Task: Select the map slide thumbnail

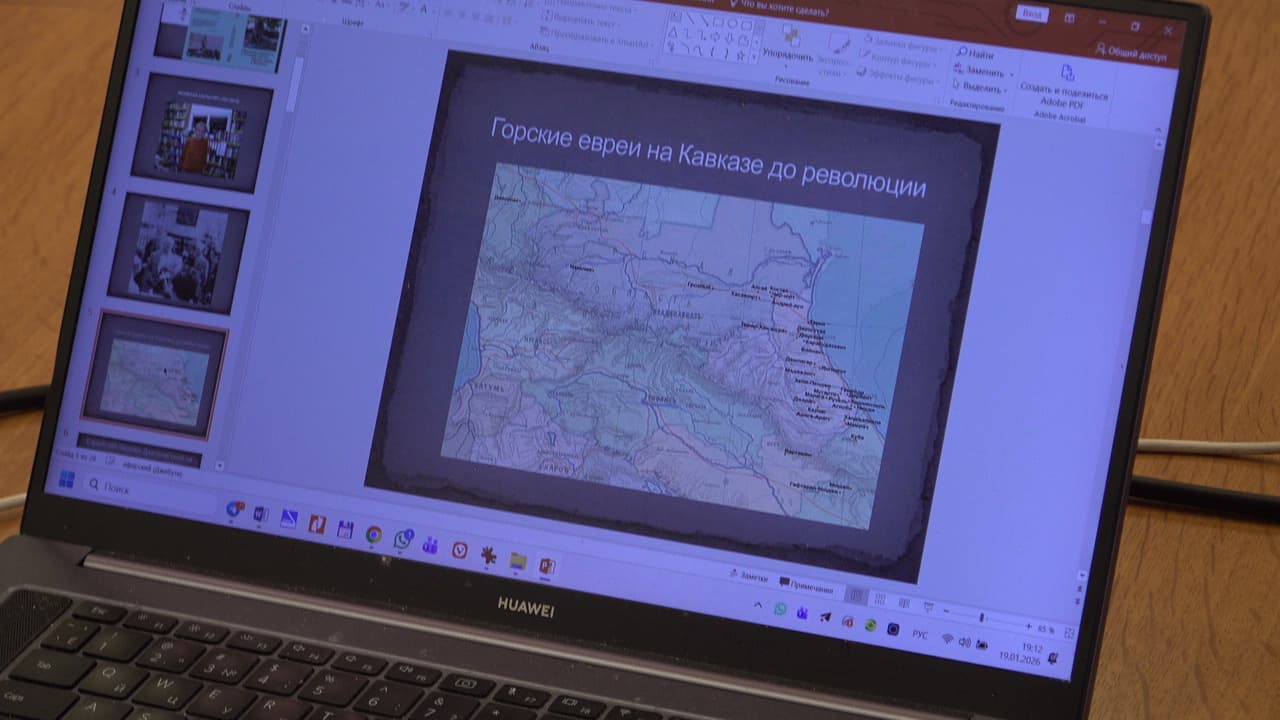Action: pyautogui.click(x=154, y=376)
